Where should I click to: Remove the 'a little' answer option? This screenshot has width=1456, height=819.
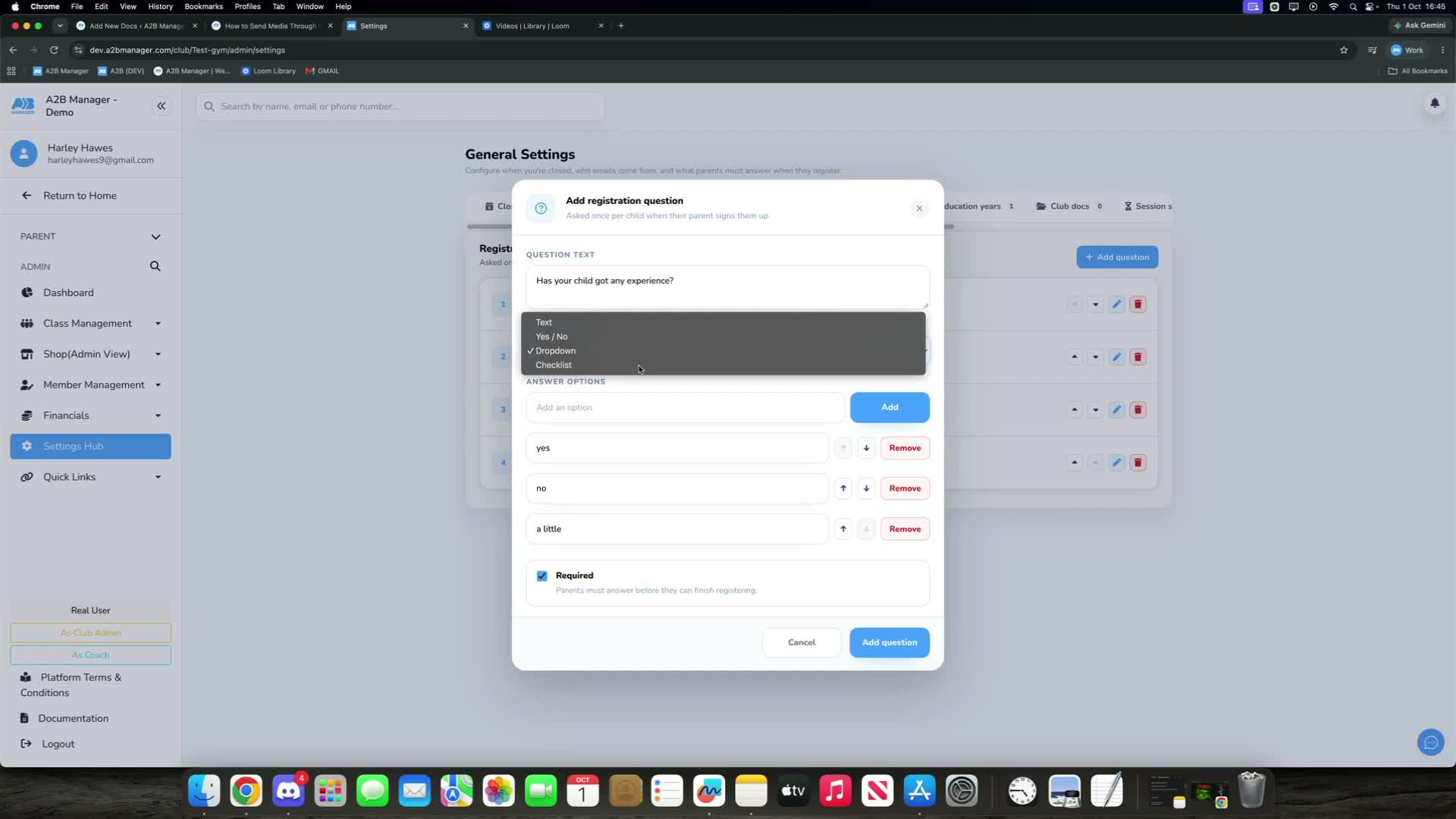tap(905, 529)
